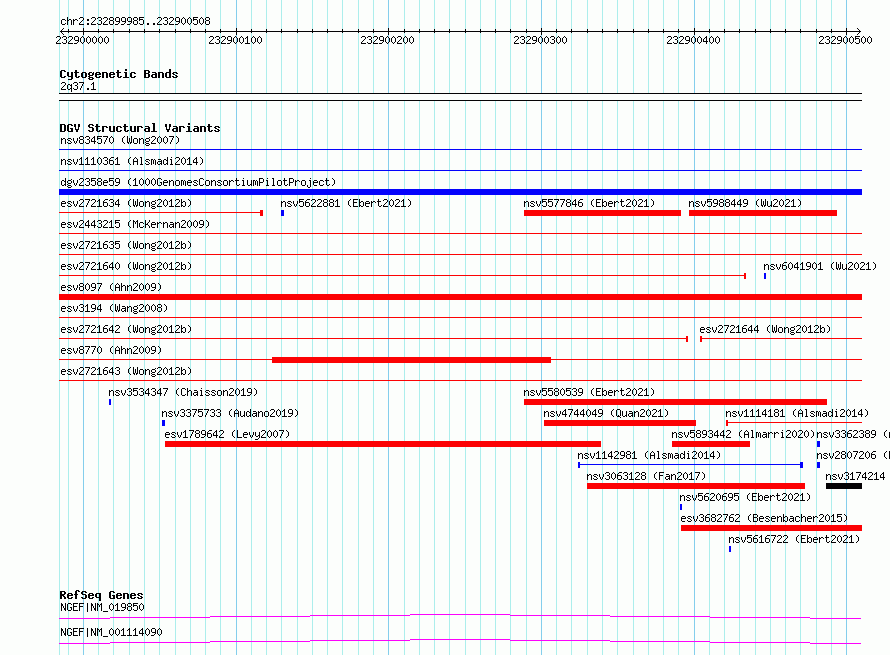
Task: Select the red bar under nsv5577846
Action: pyautogui.click(x=602, y=213)
